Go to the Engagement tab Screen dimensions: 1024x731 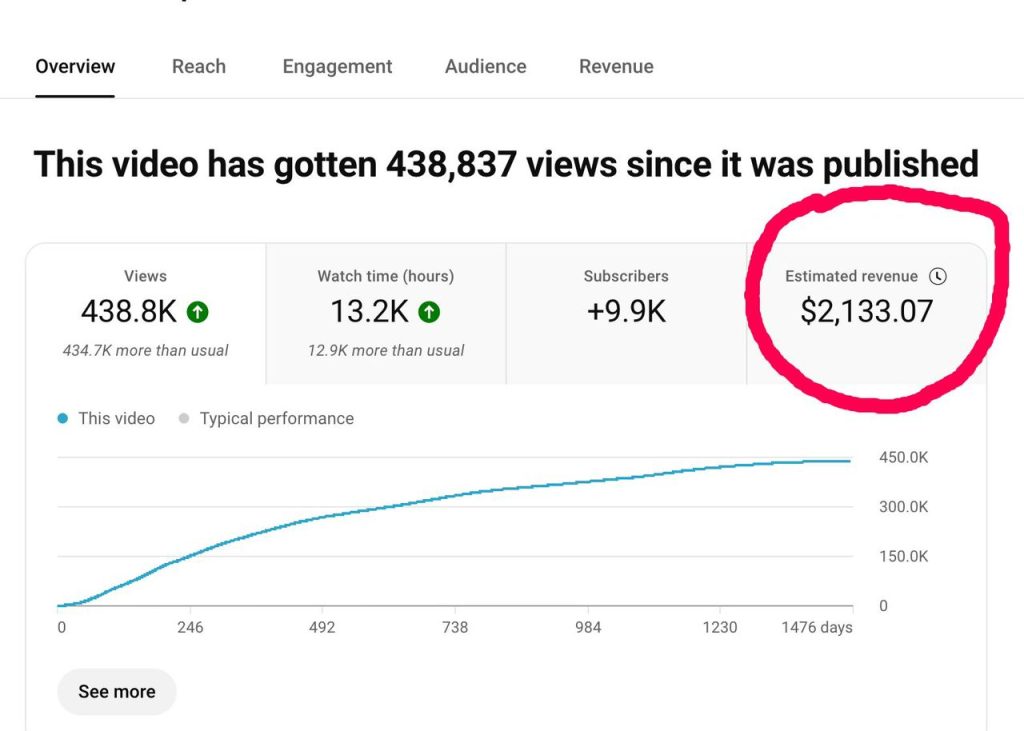337,67
